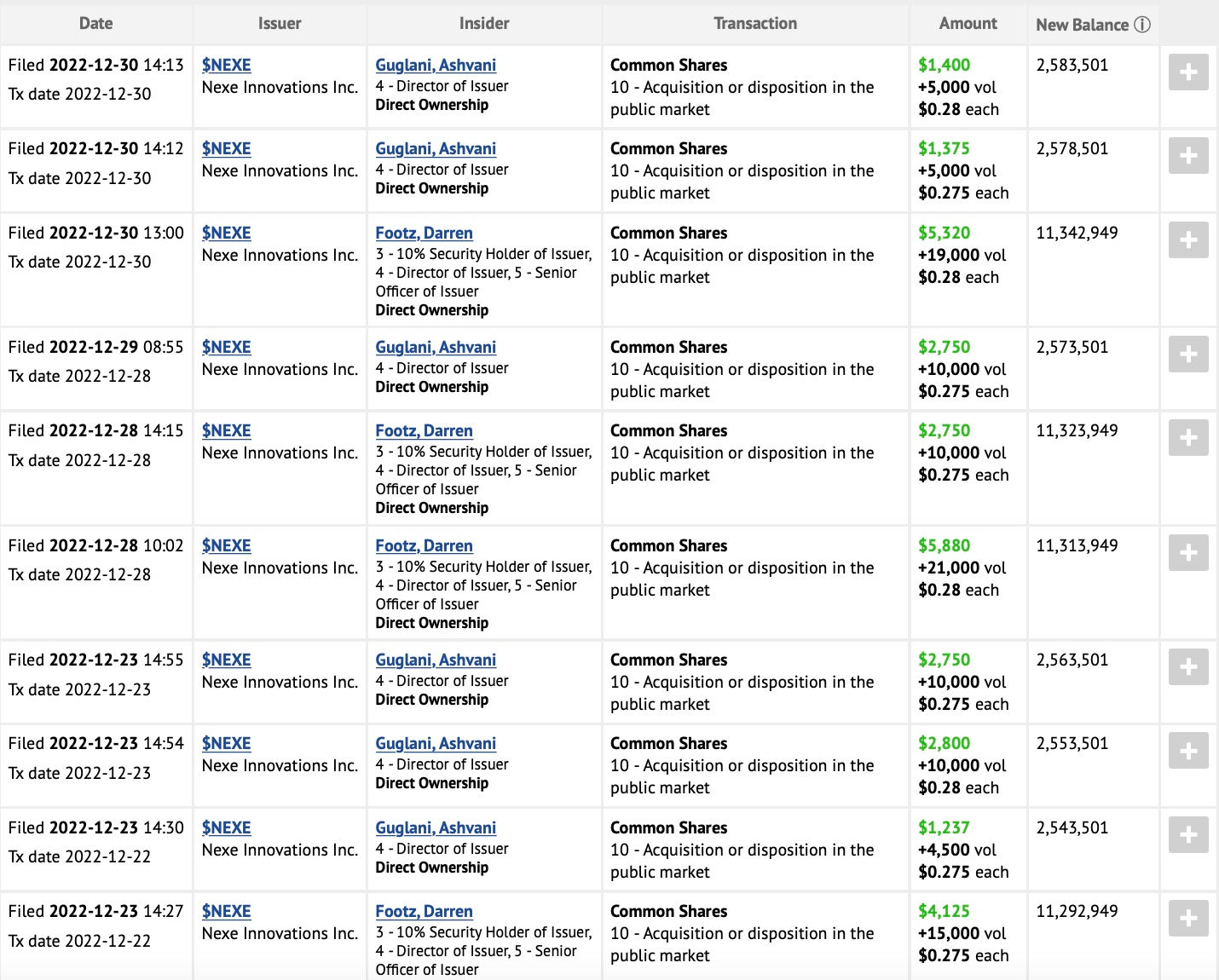Open $NEXE link in the 2022-12-28 14:15 row

coord(226,430)
